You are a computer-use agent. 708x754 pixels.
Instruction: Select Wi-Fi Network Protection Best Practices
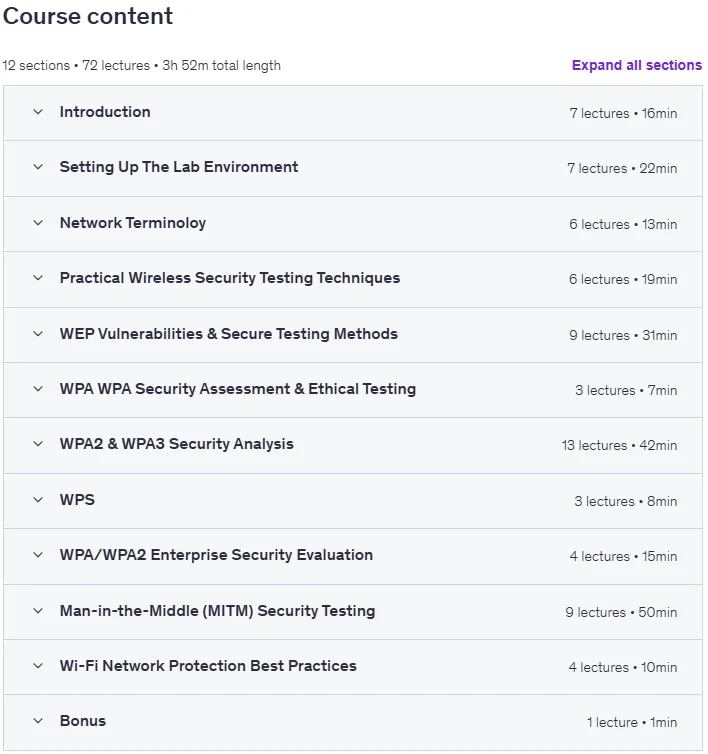(208, 666)
